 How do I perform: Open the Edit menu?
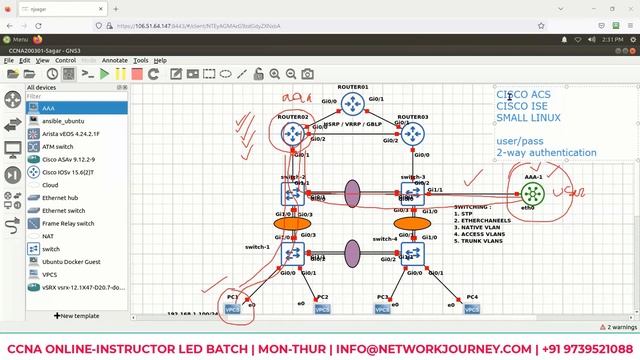24,60
